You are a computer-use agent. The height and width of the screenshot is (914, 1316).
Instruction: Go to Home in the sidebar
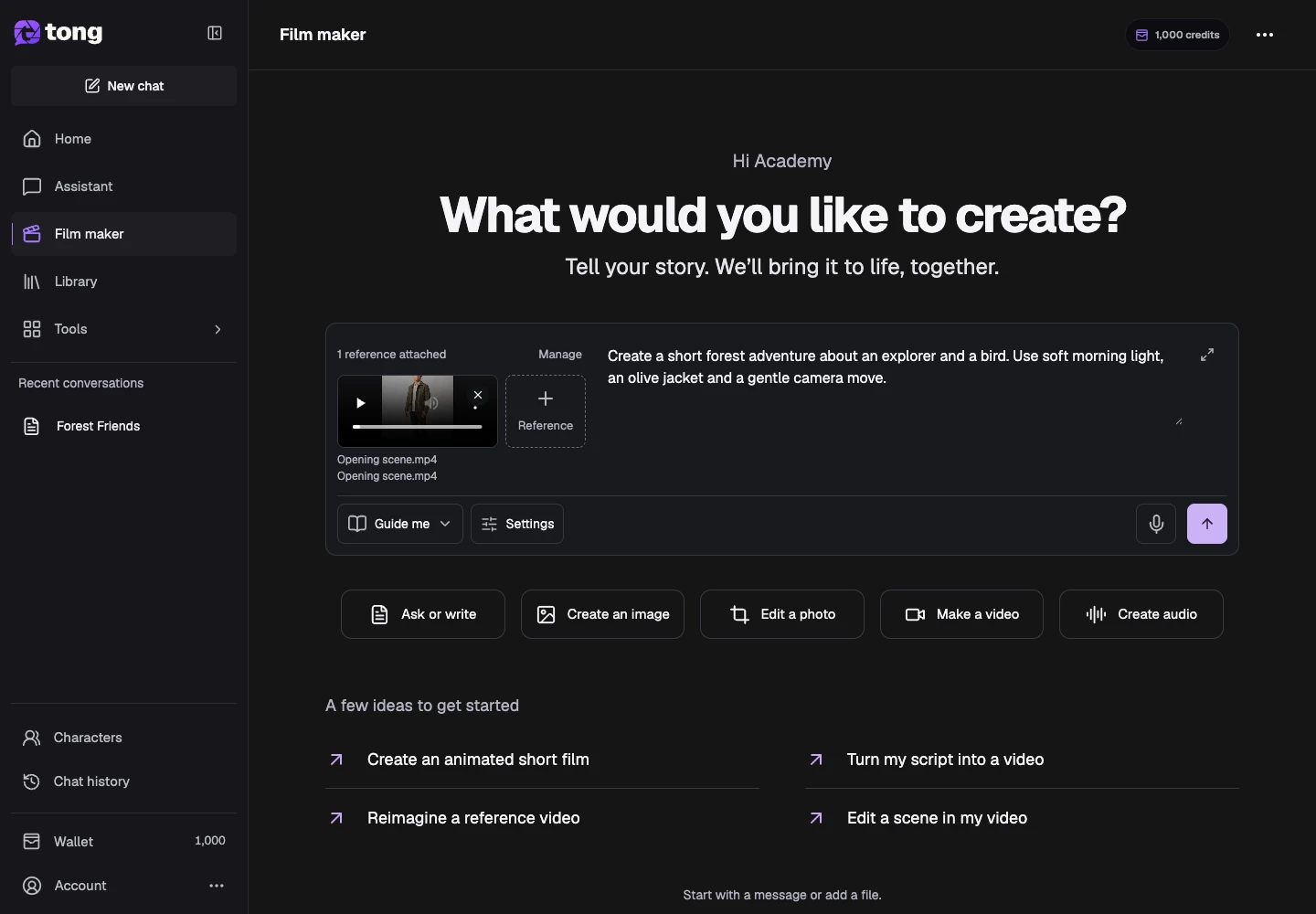[124, 139]
